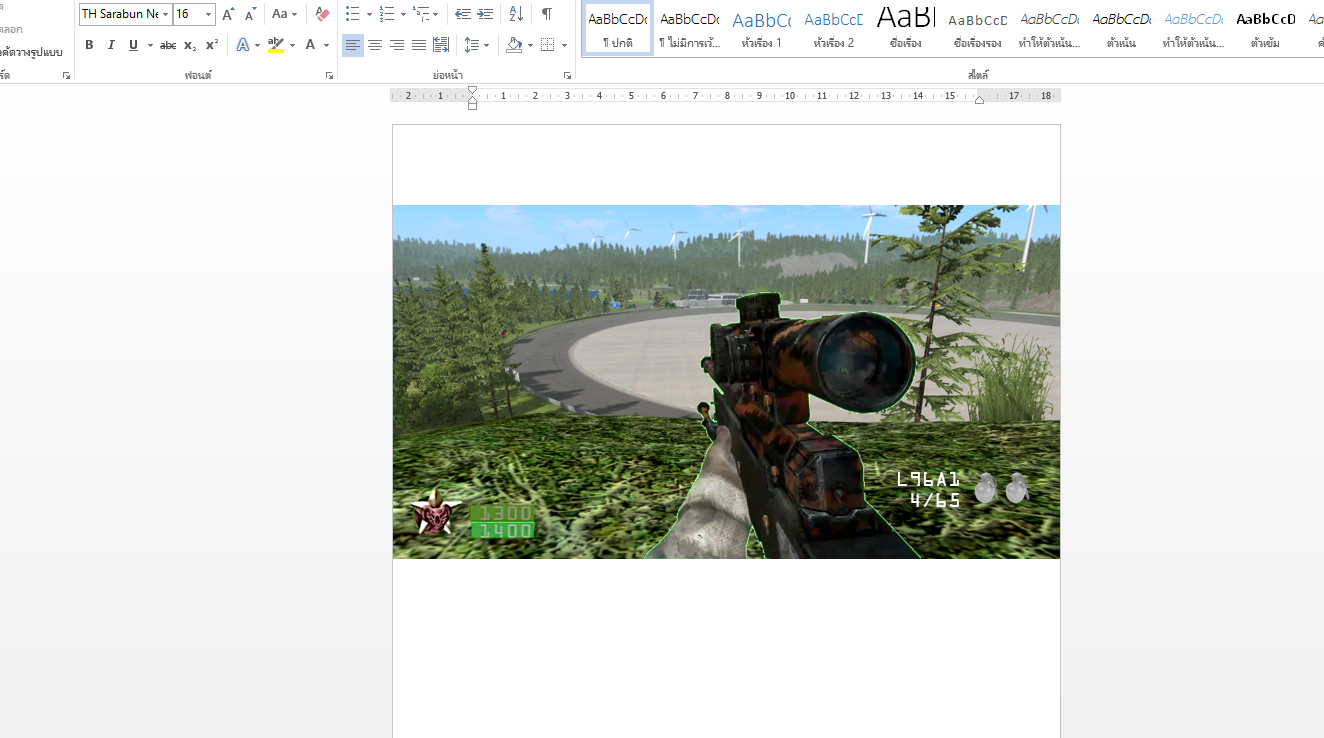This screenshot has height=738, width=1324.
Task: Apply yellow text highlight color
Action: coord(276,45)
